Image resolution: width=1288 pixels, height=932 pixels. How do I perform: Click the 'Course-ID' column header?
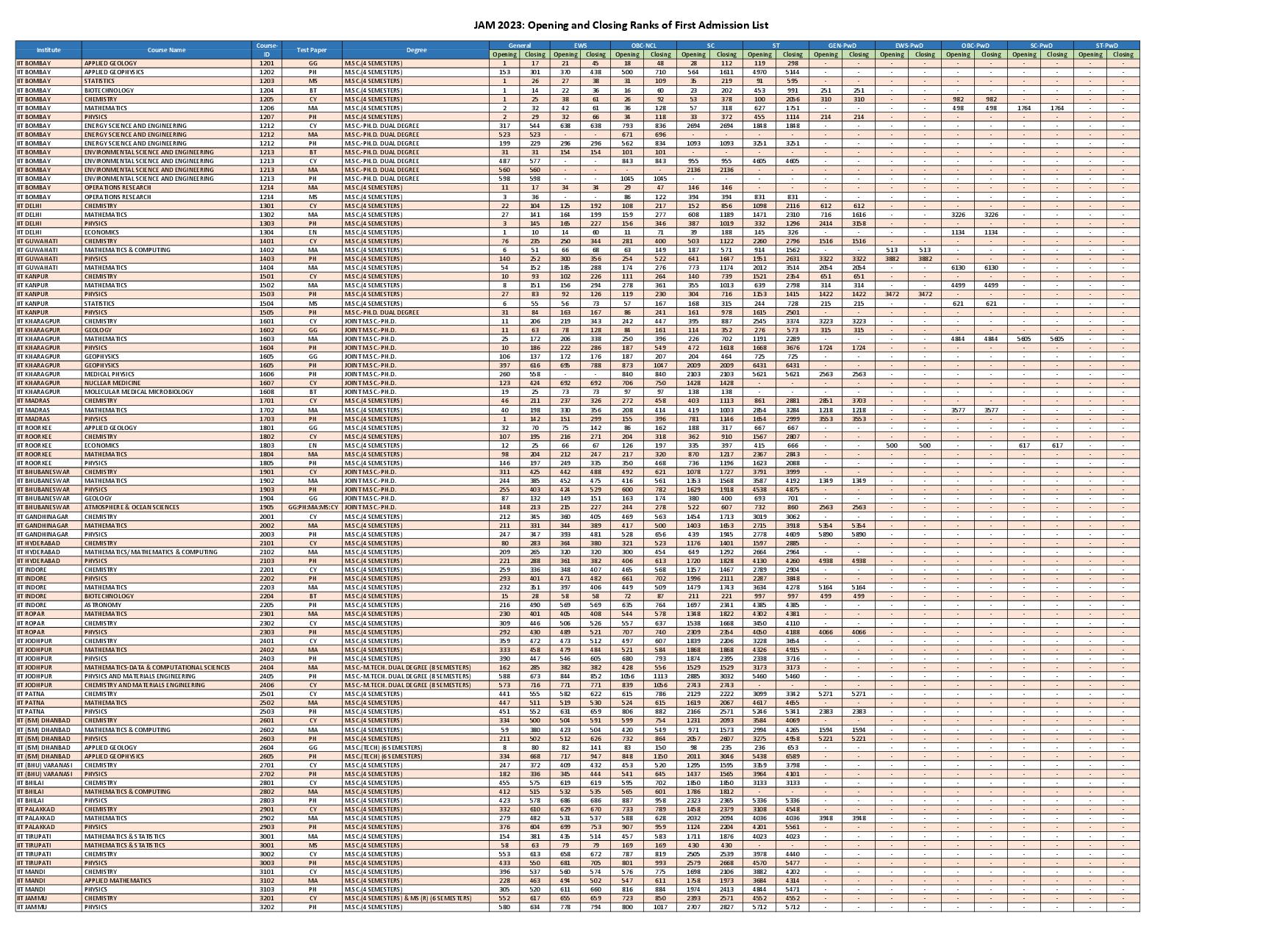pos(267,50)
